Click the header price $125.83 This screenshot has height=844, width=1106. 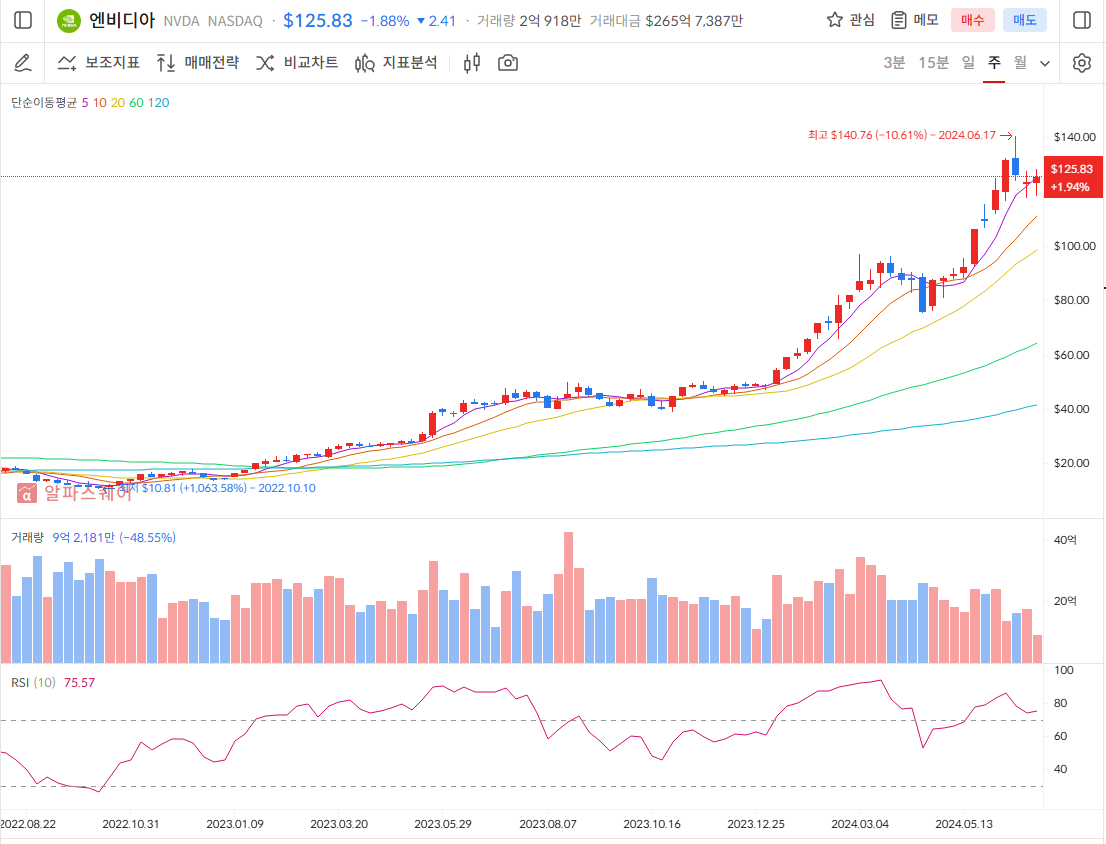click(317, 20)
